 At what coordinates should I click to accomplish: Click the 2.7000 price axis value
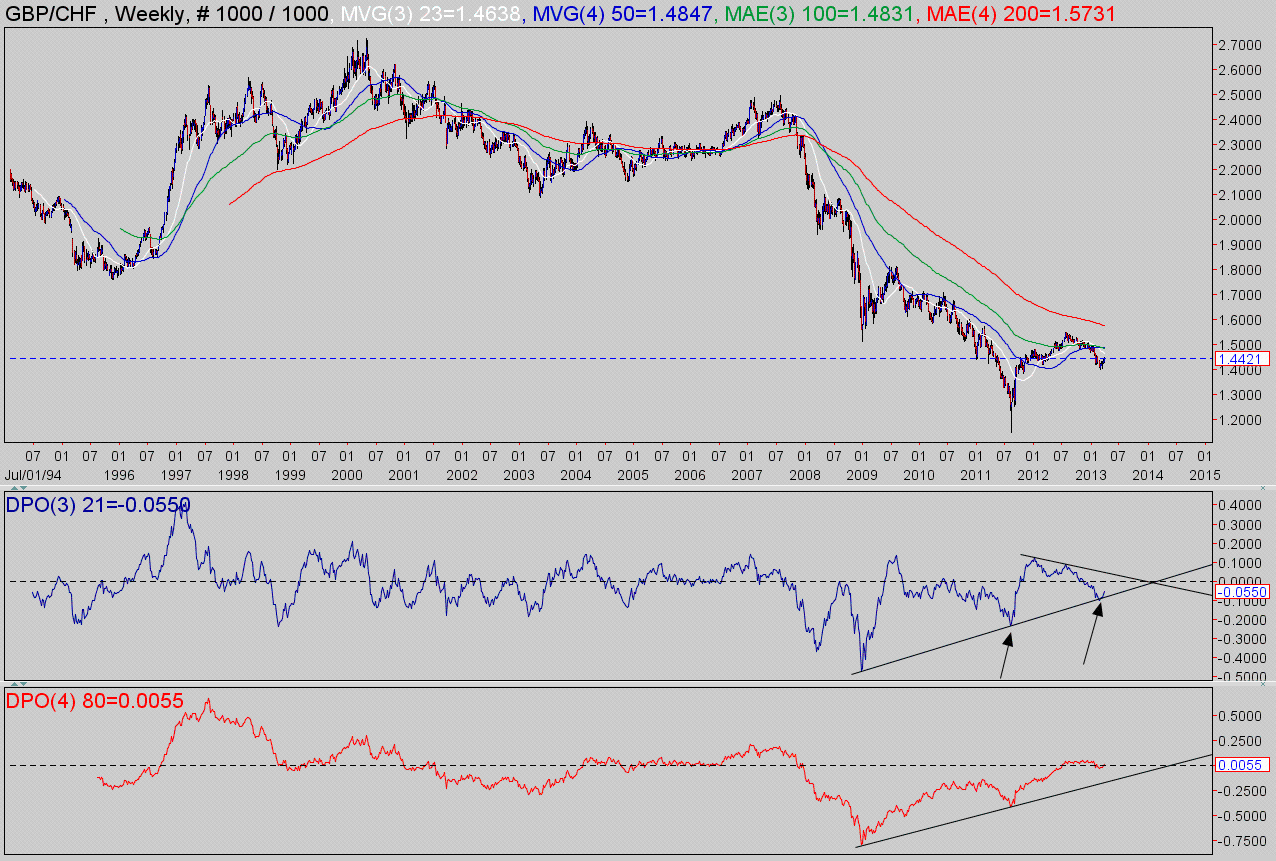click(1238, 45)
